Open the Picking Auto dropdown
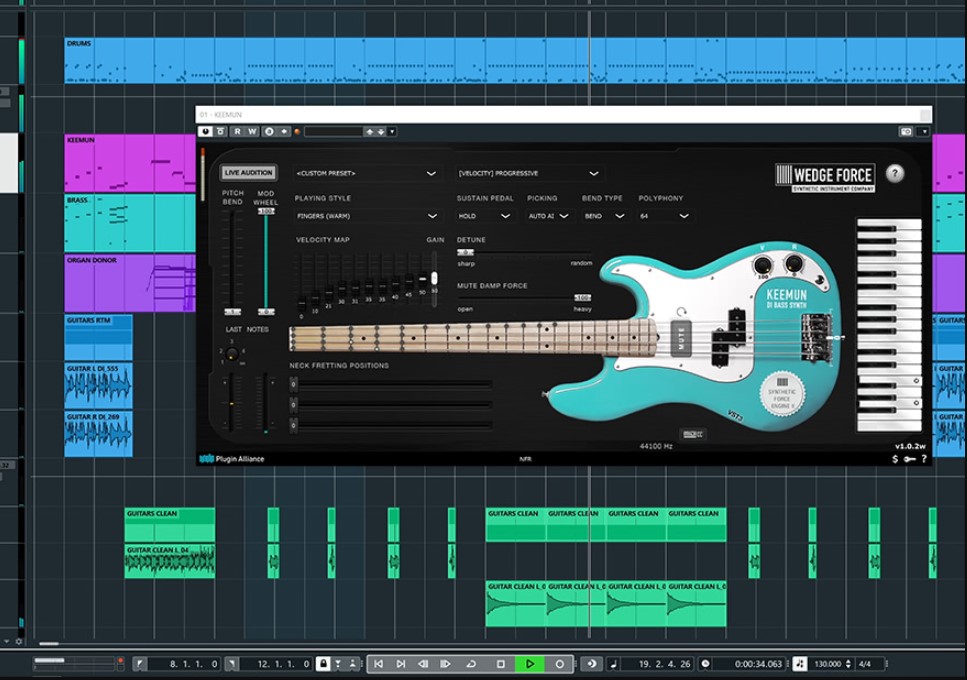Screen dimensions: 967x680 tap(548, 216)
